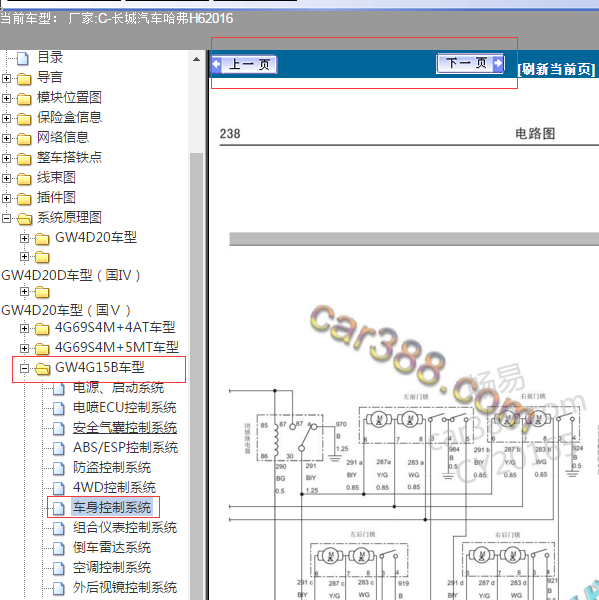Viewport: 599px width, 600px height.
Task: Open 电源、启动系统 diagram
Action: [118, 388]
